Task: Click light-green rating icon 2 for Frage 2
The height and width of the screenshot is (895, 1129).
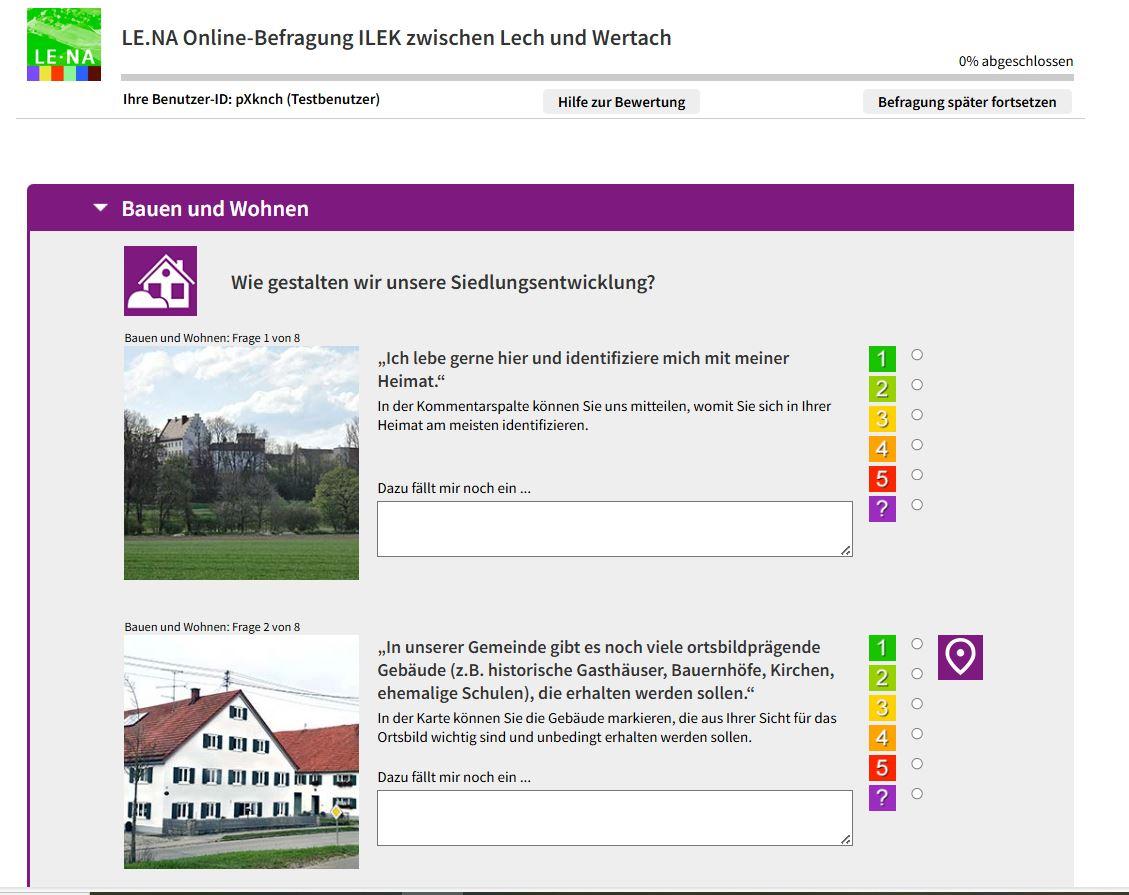Action: (882, 678)
